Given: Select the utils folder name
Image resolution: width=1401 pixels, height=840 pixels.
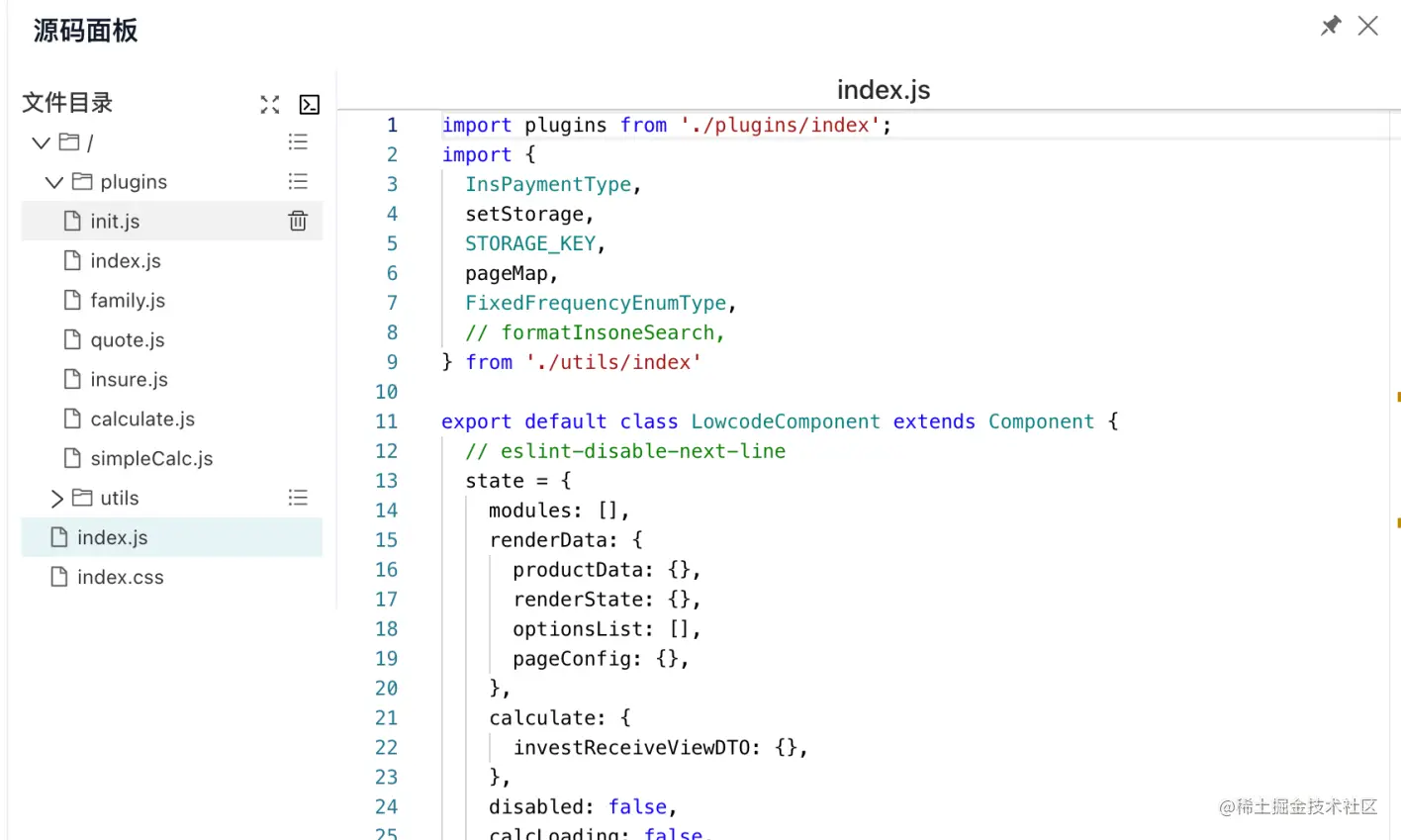Looking at the screenshot, I should pyautogui.click(x=120, y=499).
